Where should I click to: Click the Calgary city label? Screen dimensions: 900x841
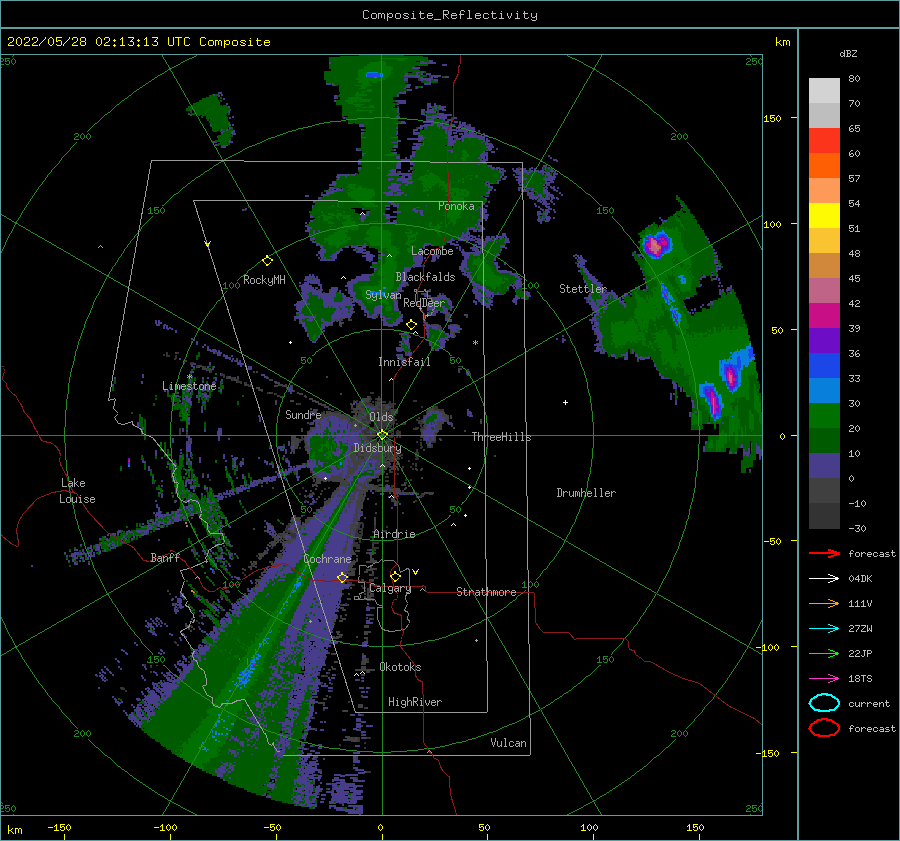coord(390,588)
